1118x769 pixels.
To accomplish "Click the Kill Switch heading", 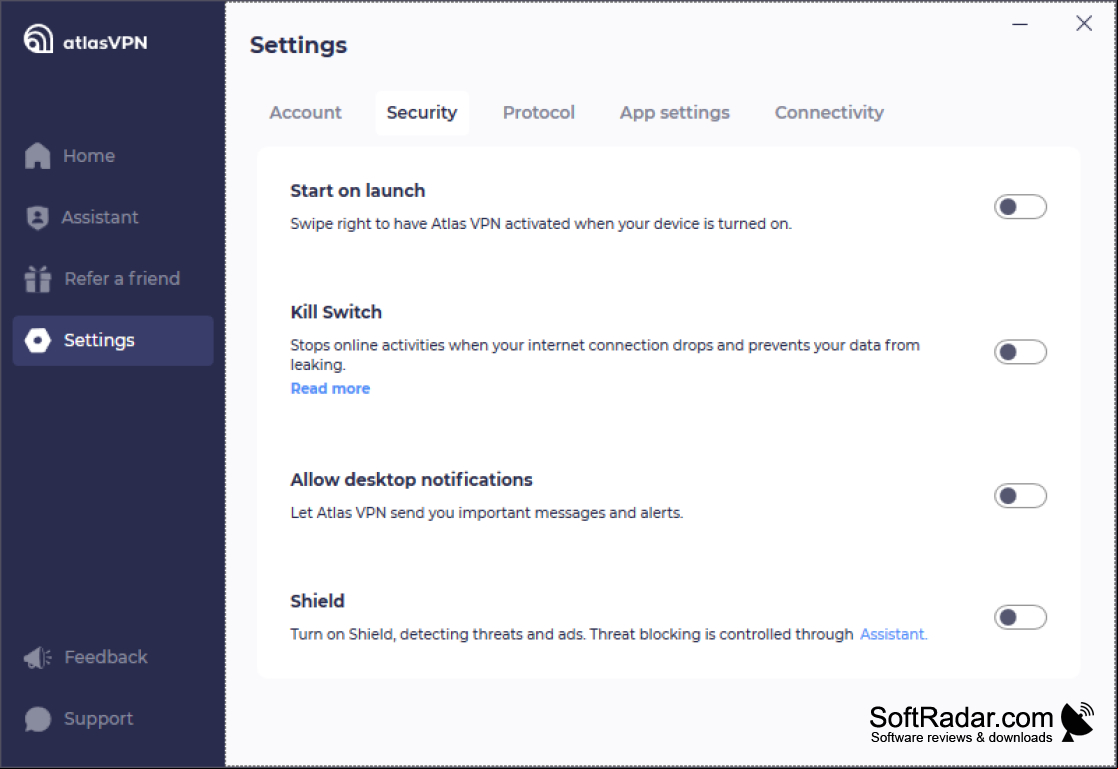I will coord(336,312).
